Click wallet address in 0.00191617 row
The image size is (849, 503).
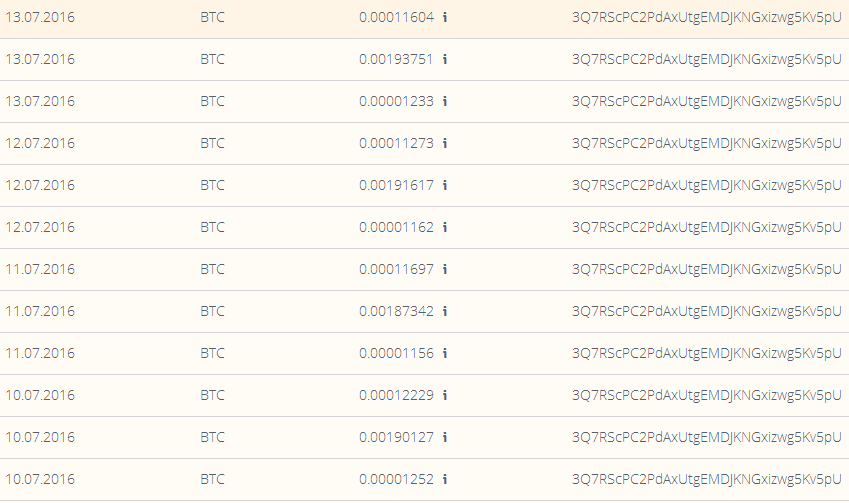[x=707, y=185]
